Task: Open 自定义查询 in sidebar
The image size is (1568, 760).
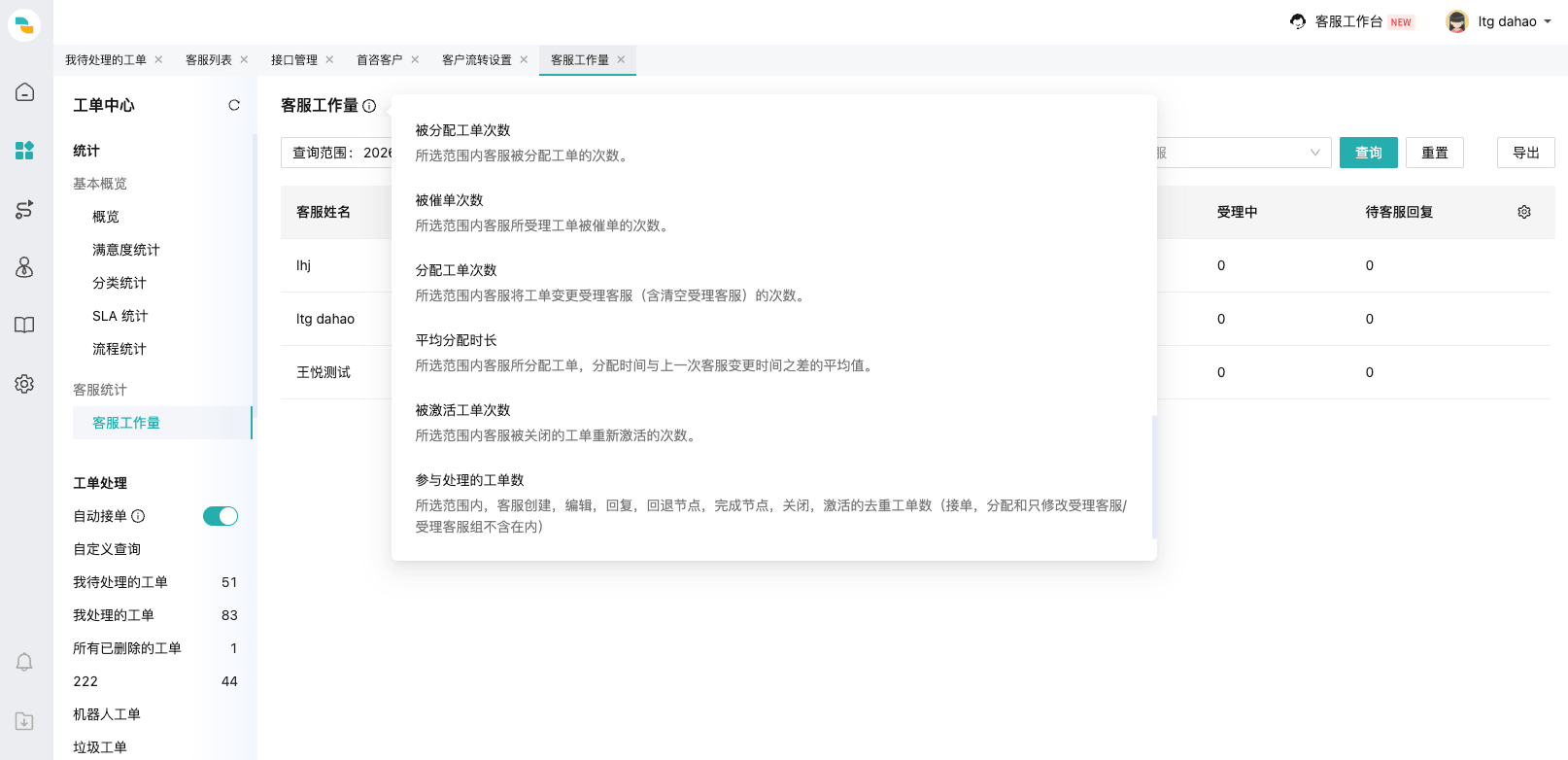Action: pyautogui.click(x=107, y=549)
